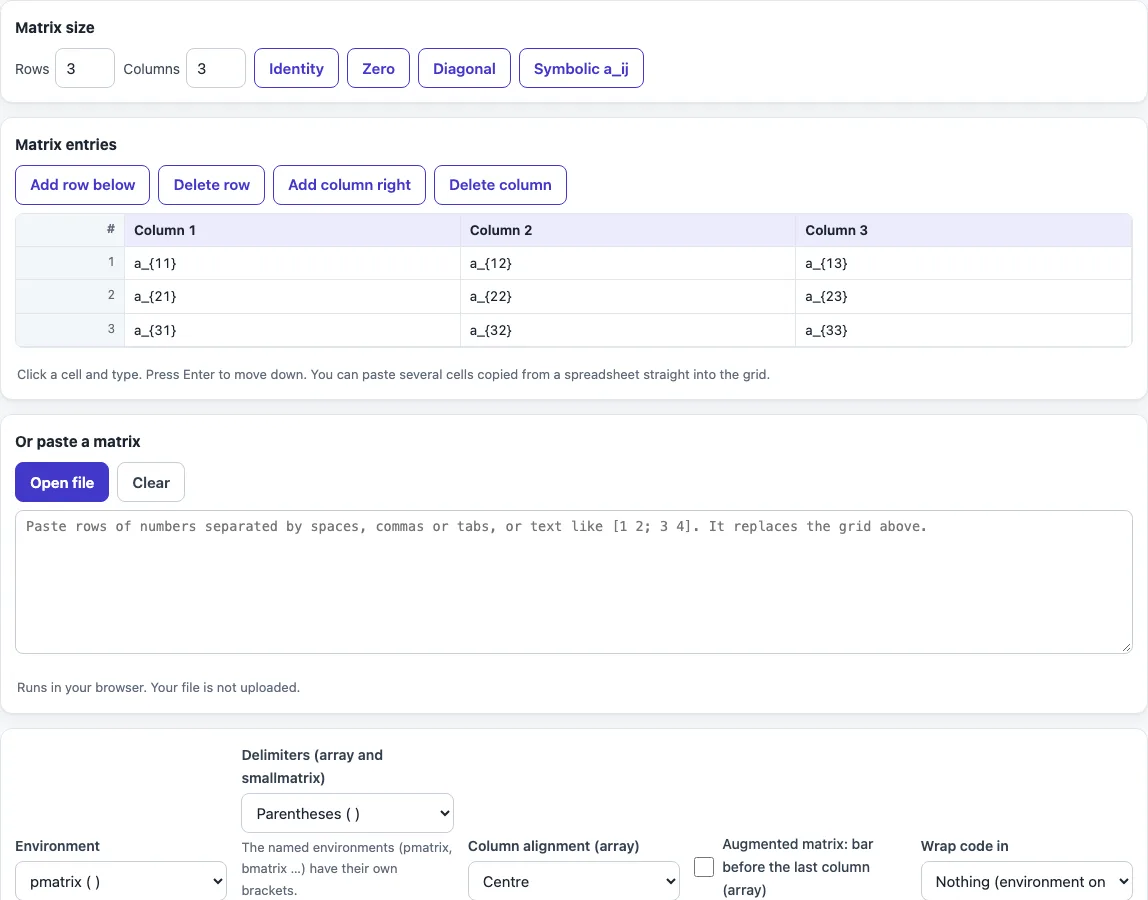
Task: Select cell containing a_{32}
Action: tap(627, 330)
